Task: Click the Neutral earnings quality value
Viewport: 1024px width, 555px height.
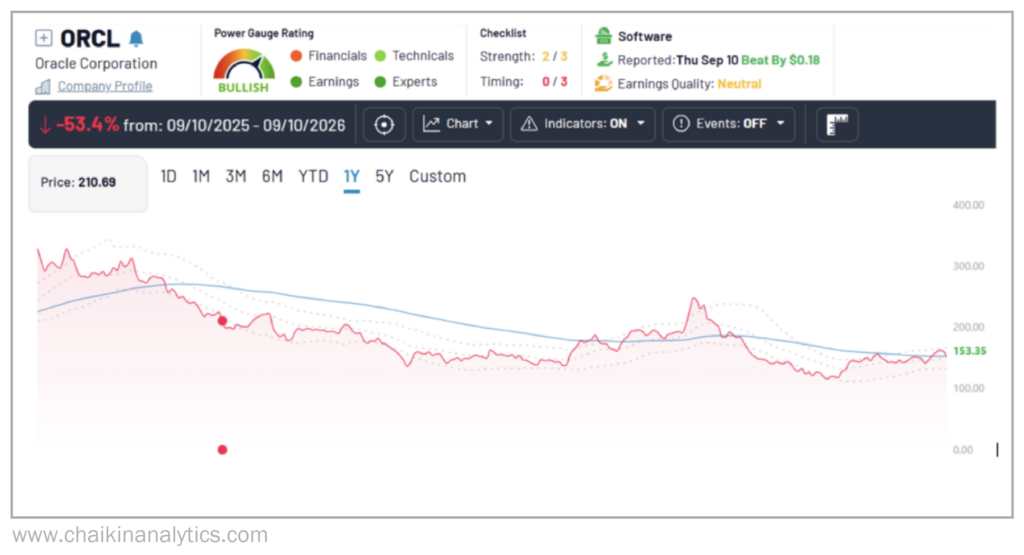Action: coord(739,84)
